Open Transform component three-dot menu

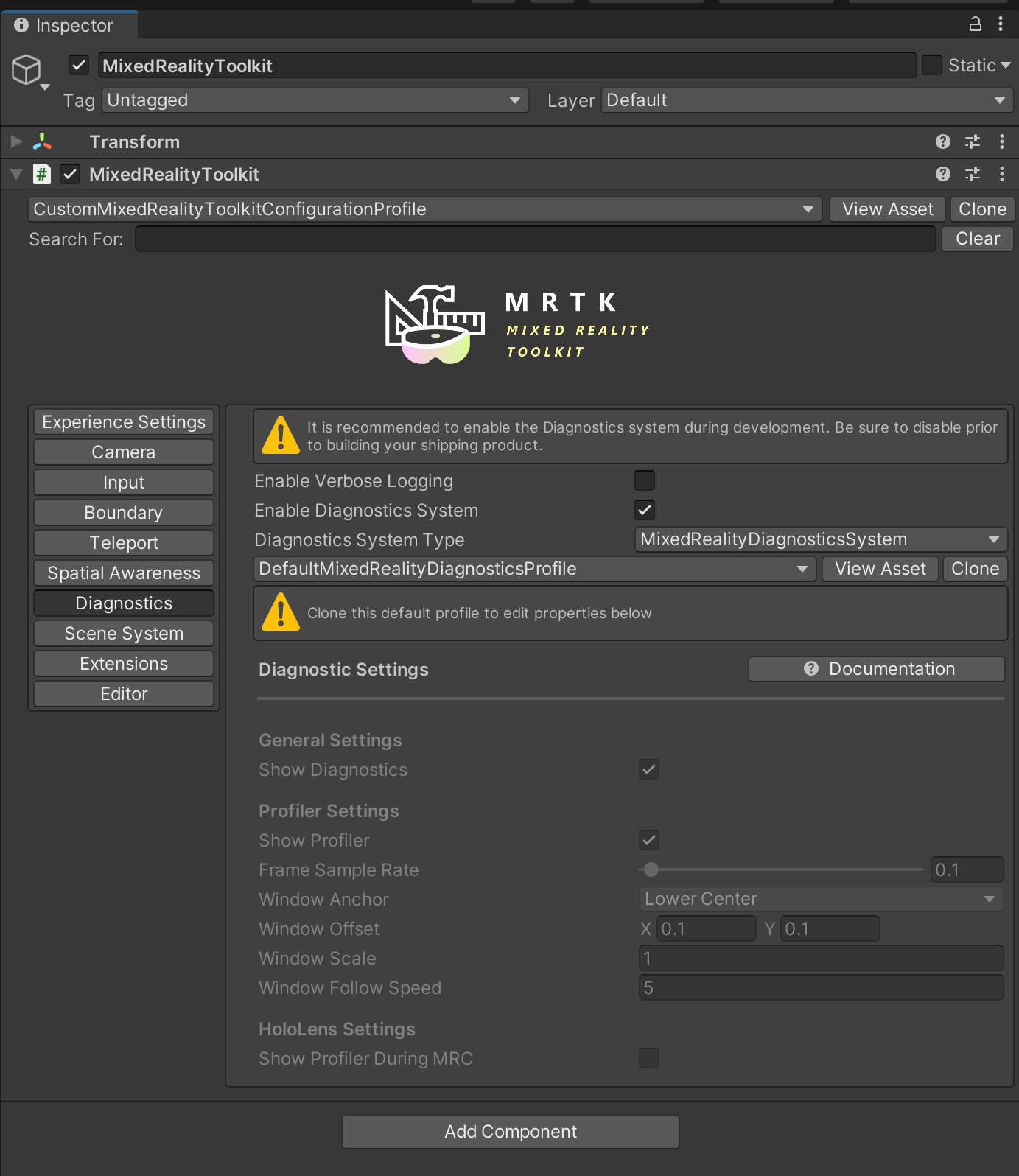[1001, 141]
